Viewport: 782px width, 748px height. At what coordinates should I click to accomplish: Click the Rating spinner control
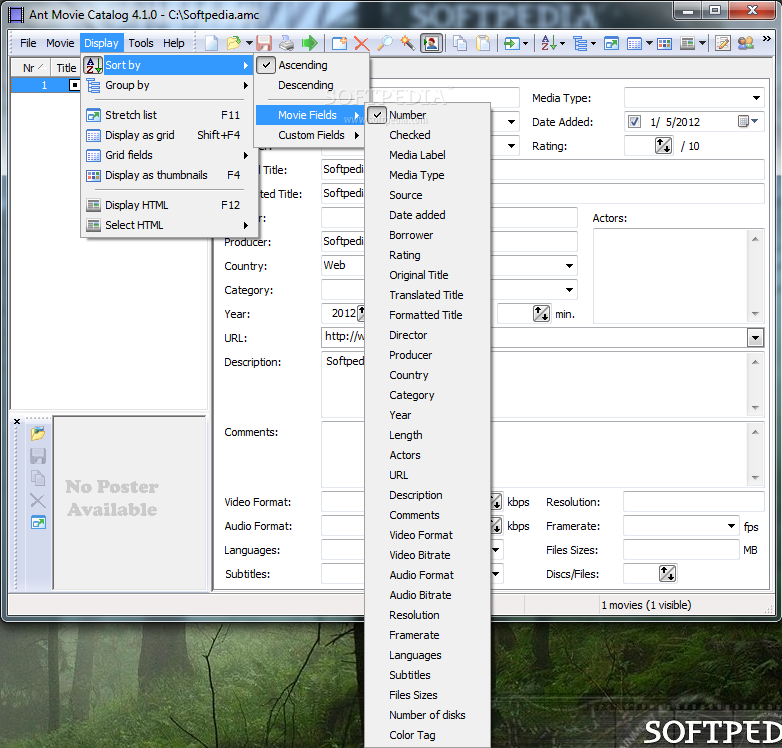[663, 146]
